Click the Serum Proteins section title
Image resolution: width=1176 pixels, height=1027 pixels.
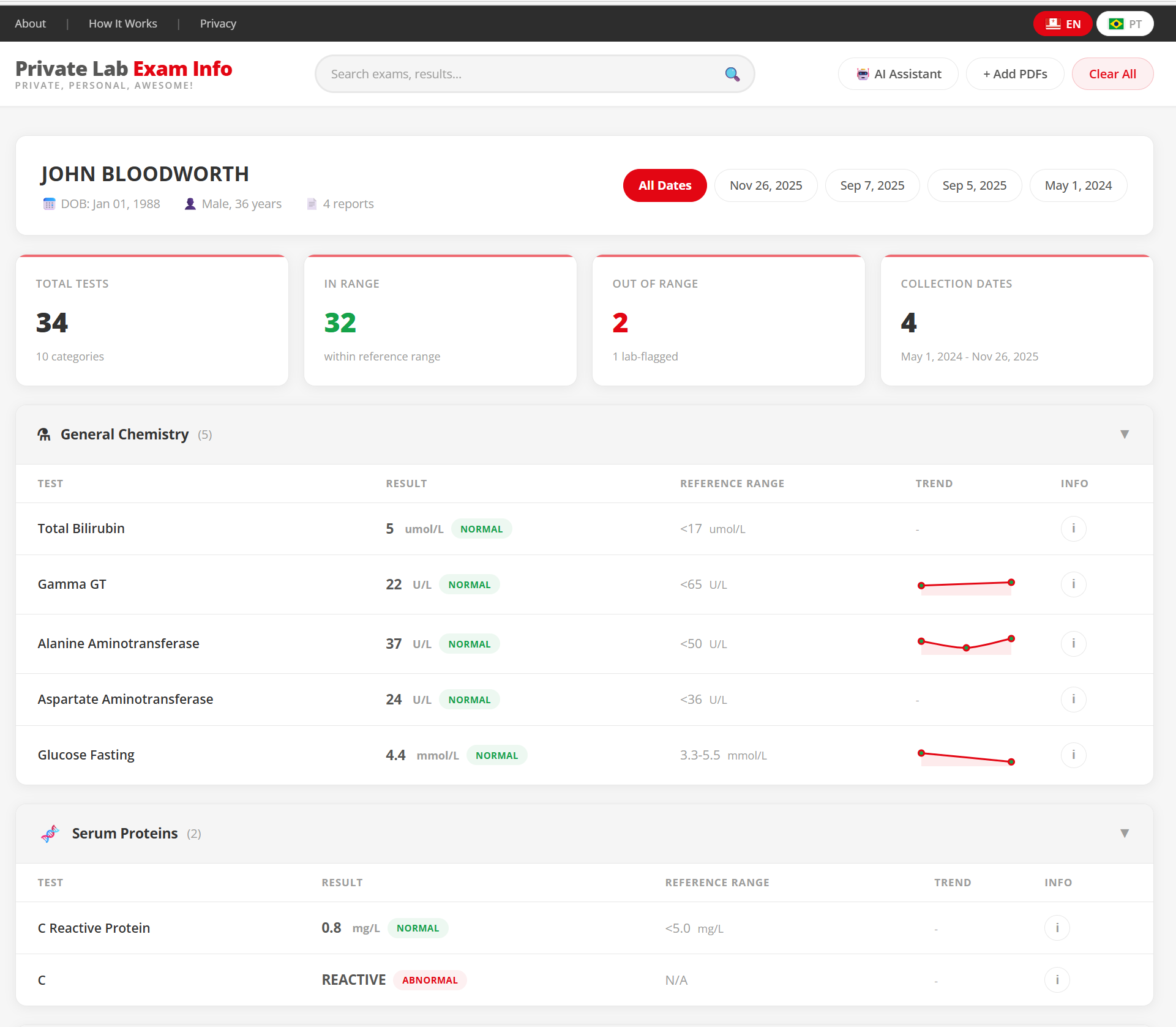[x=125, y=834]
